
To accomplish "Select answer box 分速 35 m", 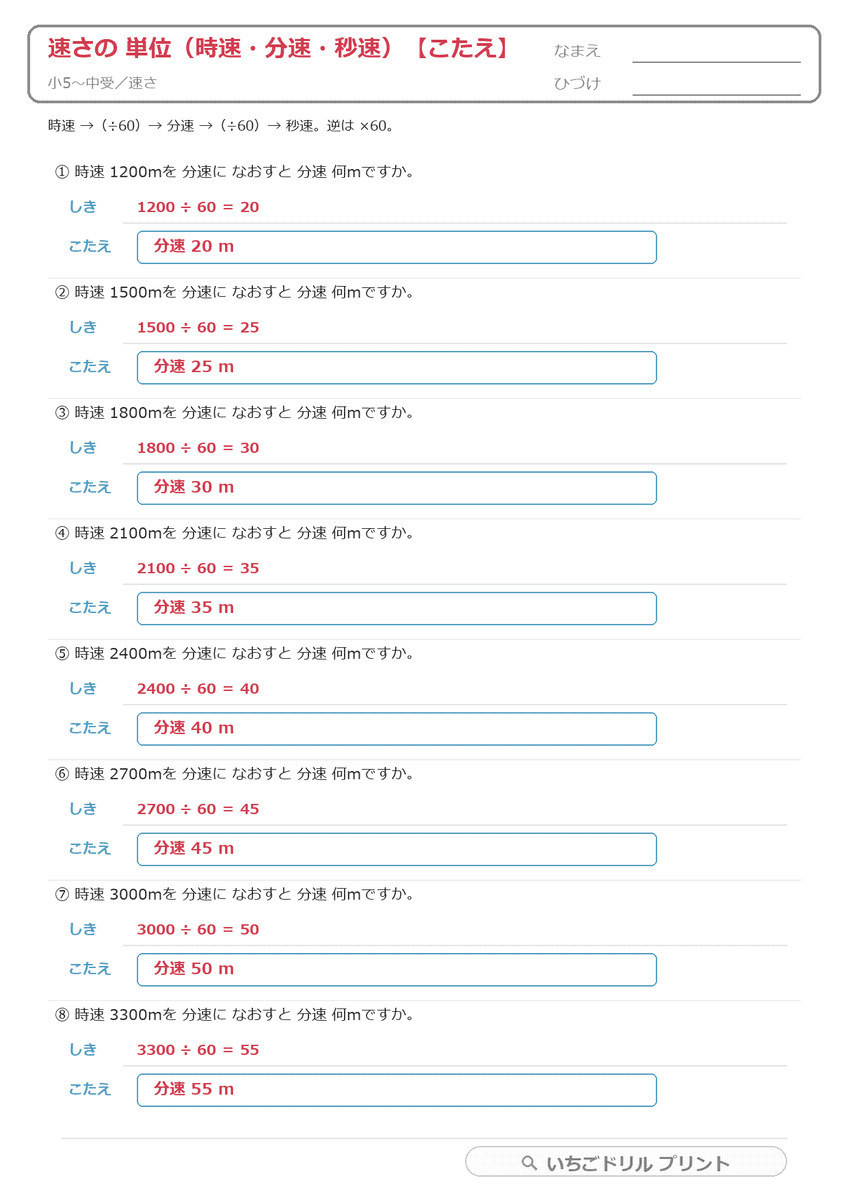I will pos(397,608).
